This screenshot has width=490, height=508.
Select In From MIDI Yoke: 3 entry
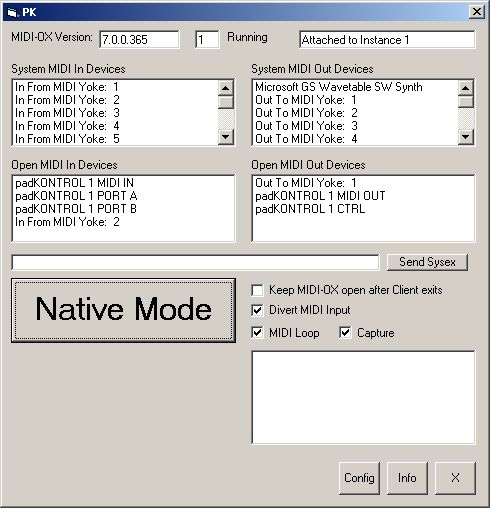click(67, 113)
